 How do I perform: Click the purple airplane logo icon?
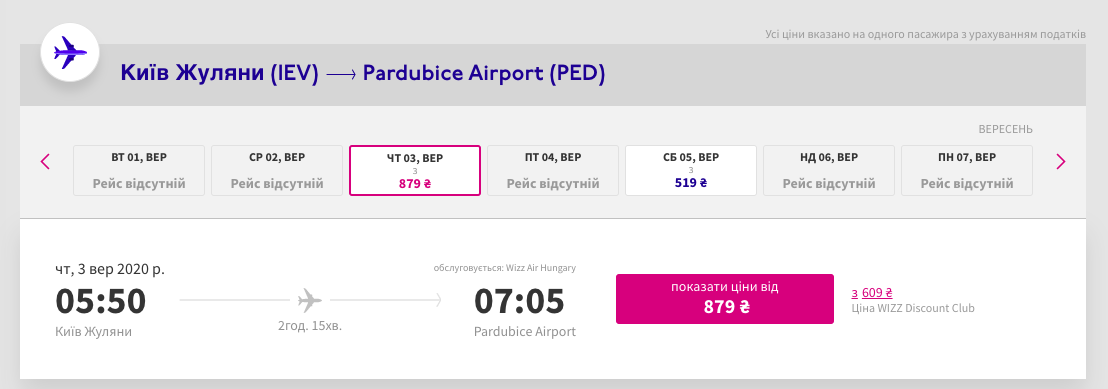[70, 52]
